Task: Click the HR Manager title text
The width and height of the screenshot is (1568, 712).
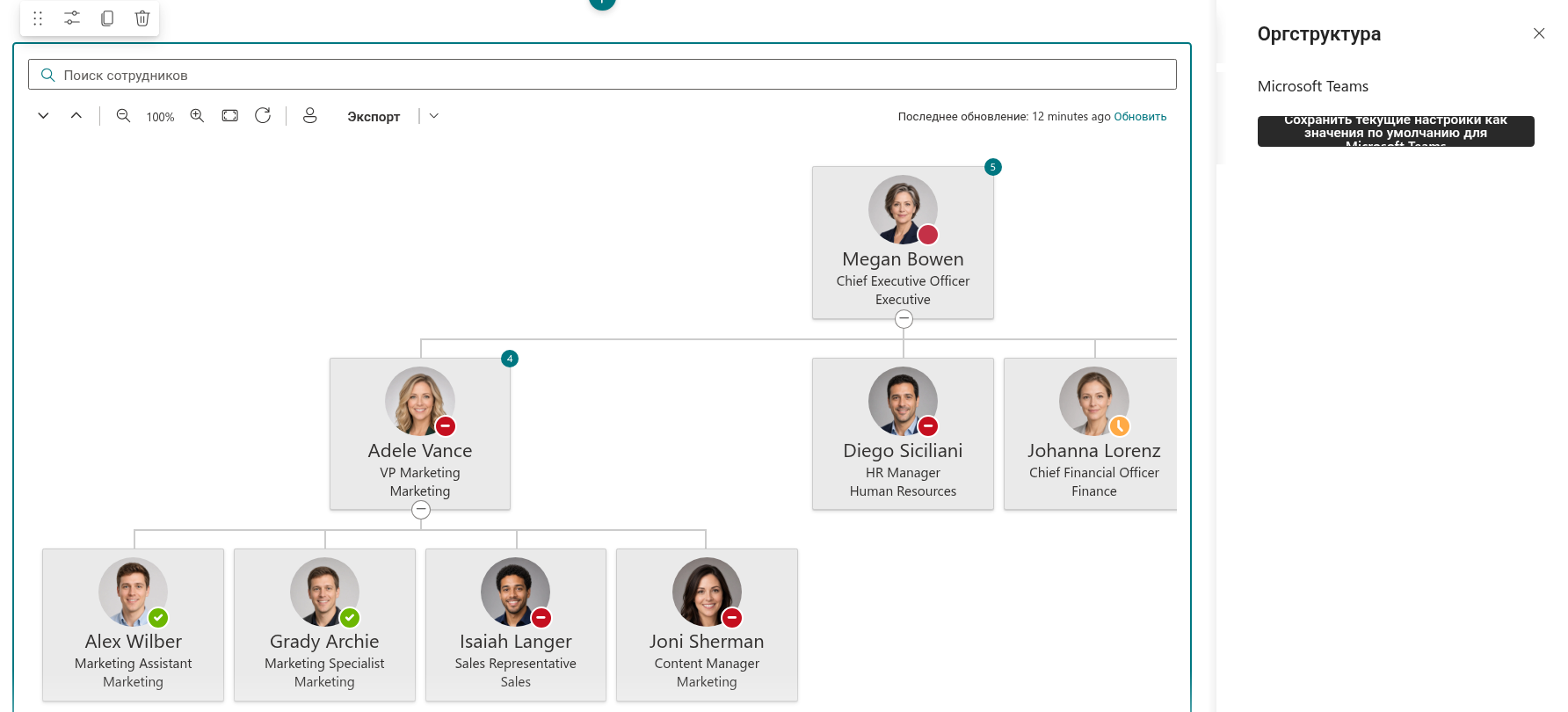Action: (x=903, y=473)
